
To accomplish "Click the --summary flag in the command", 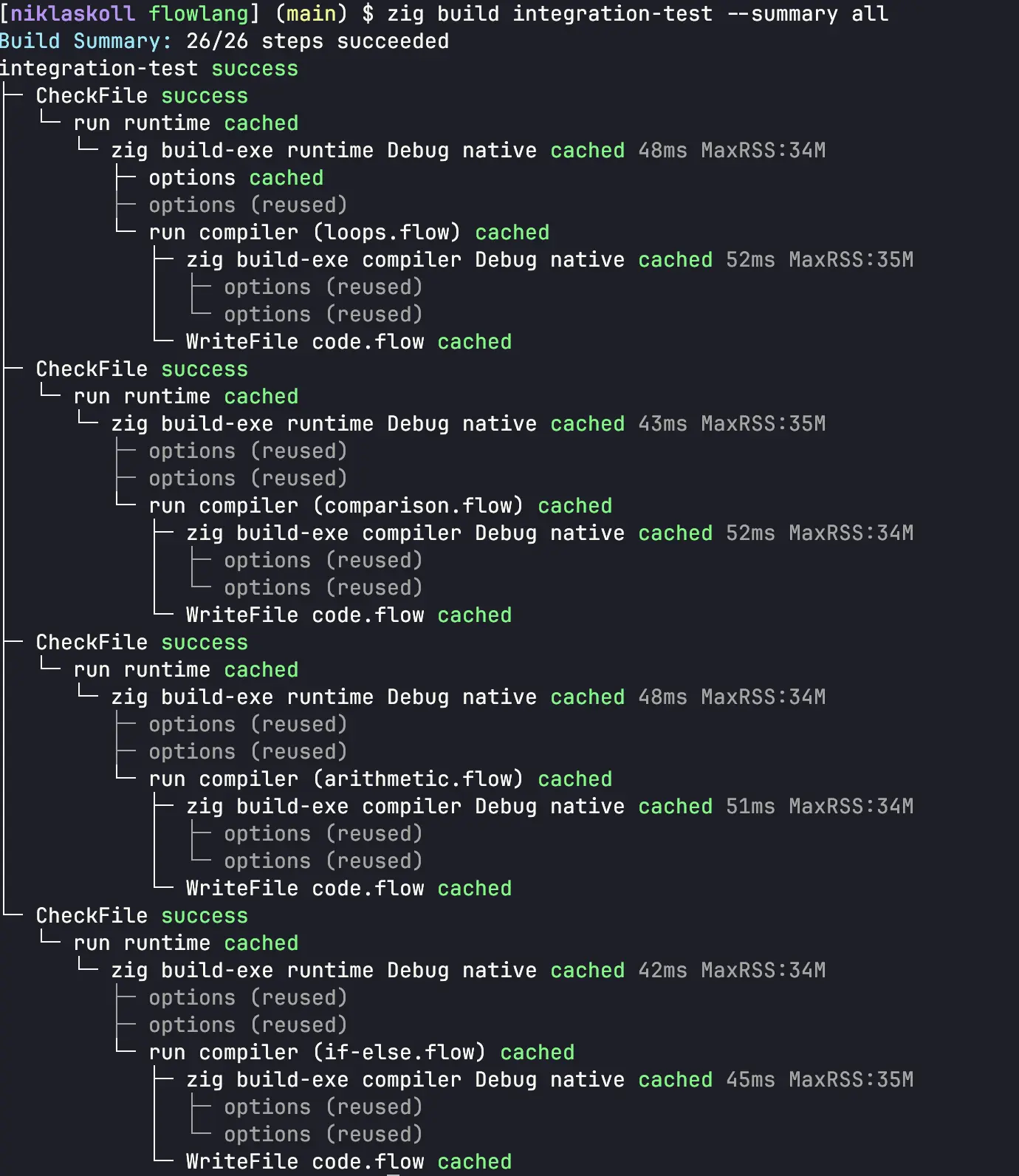I will point(782,14).
